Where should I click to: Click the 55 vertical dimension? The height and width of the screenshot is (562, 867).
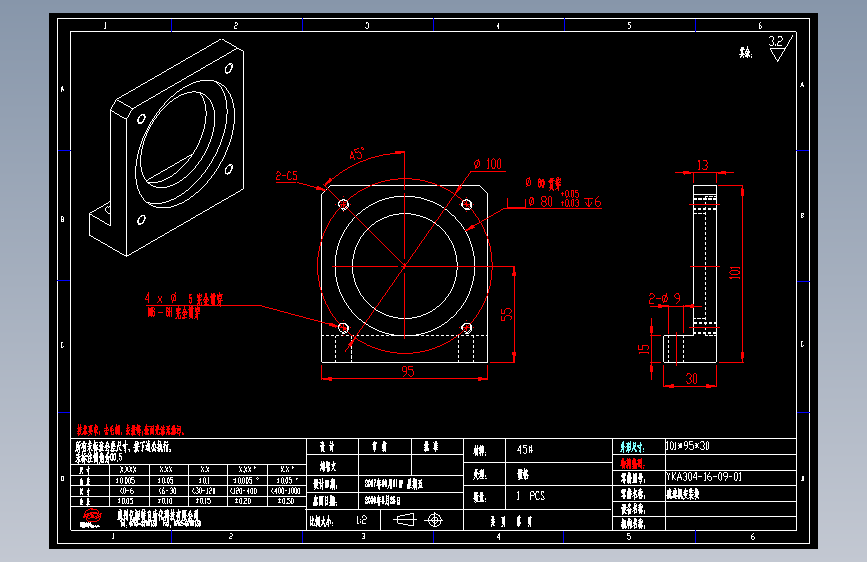[506, 314]
